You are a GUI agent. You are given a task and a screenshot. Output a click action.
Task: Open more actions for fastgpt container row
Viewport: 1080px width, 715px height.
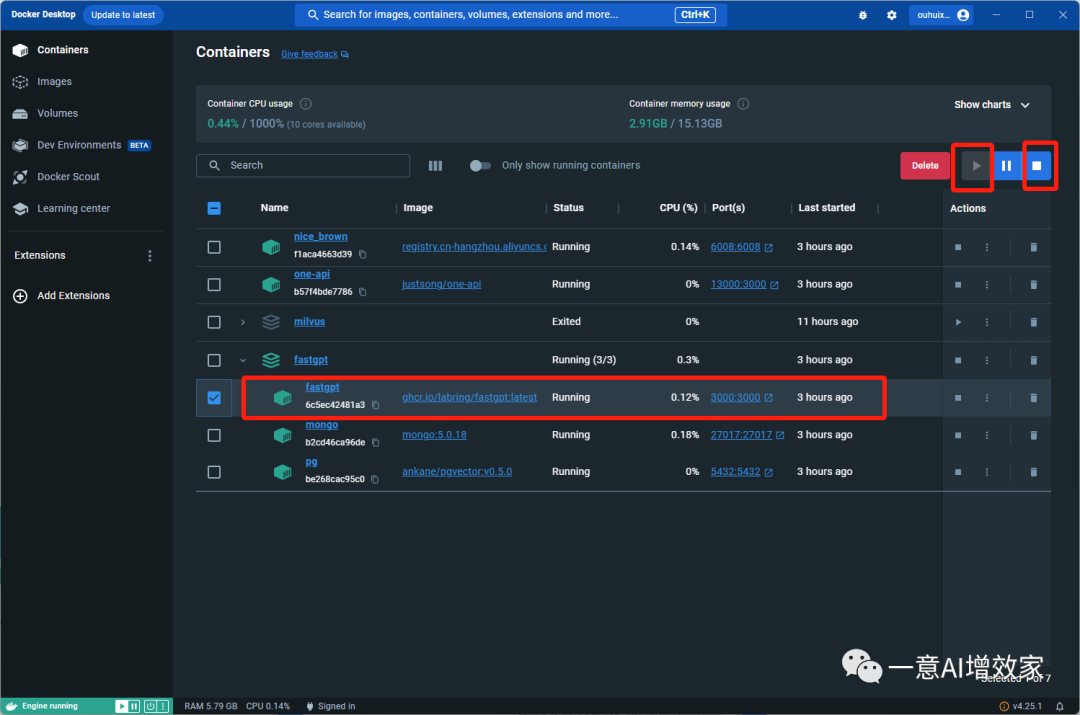click(986, 397)
